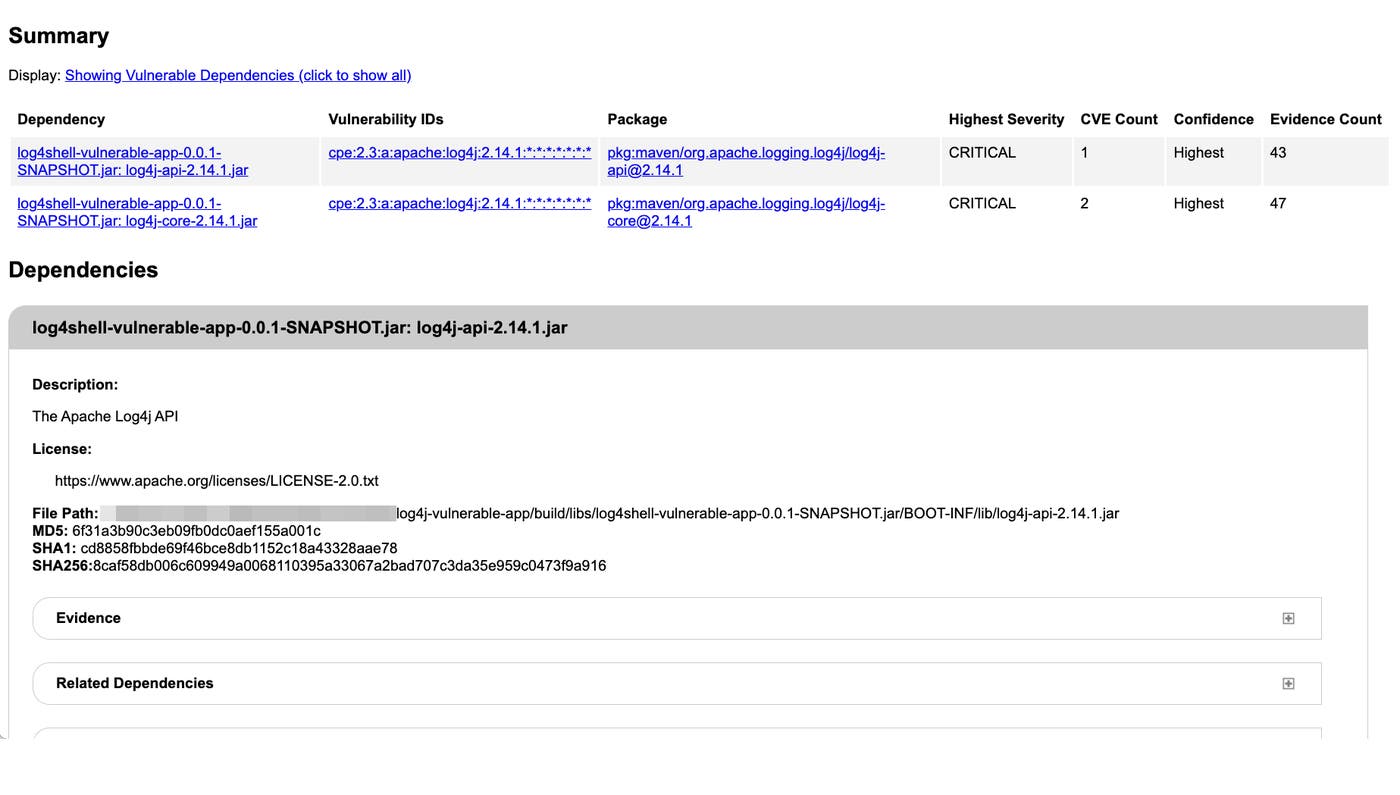This screenshot has height=795, width=1400.
Task: Open the CPE link in the log4j-core row
Action: coord(461,203)
